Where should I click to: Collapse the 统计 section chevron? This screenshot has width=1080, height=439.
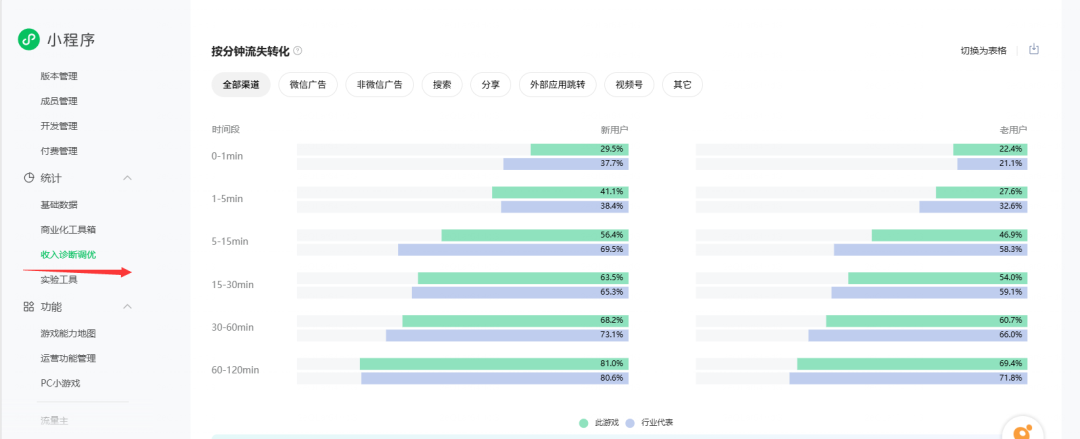point(127,178)
